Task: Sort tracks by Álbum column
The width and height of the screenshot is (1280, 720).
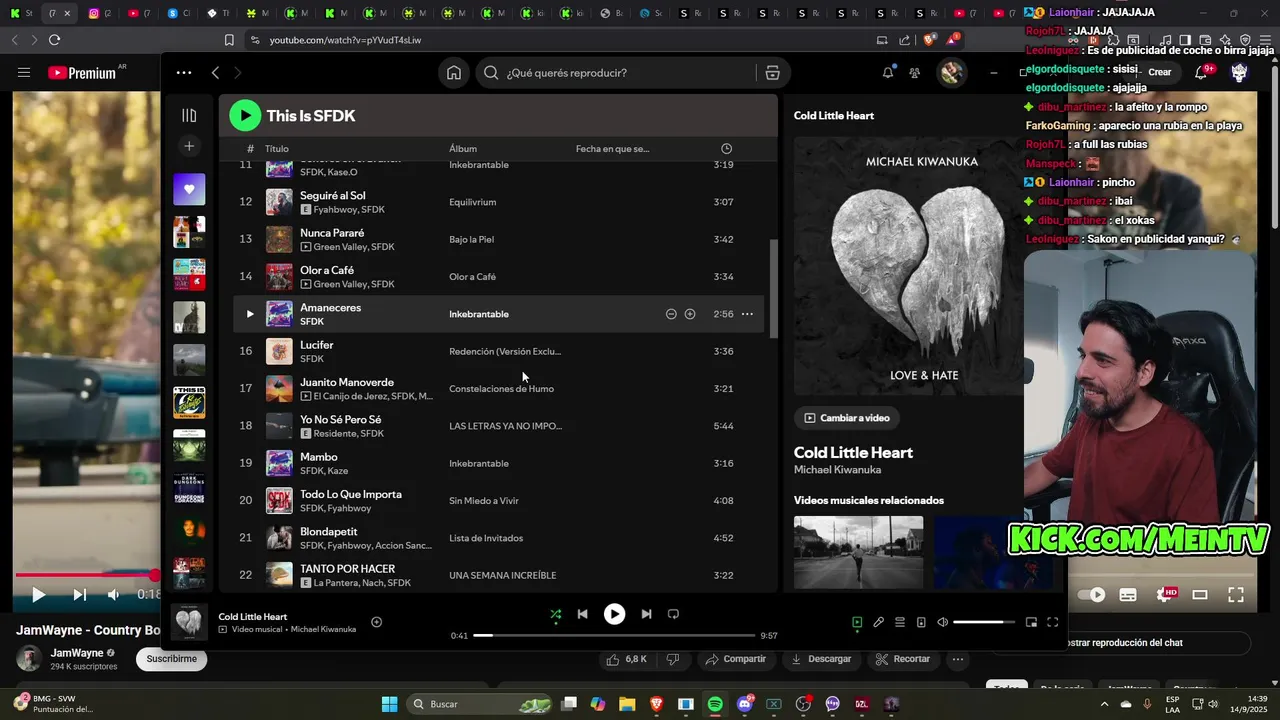Action: pyautogui.click(x=463, y=149)
